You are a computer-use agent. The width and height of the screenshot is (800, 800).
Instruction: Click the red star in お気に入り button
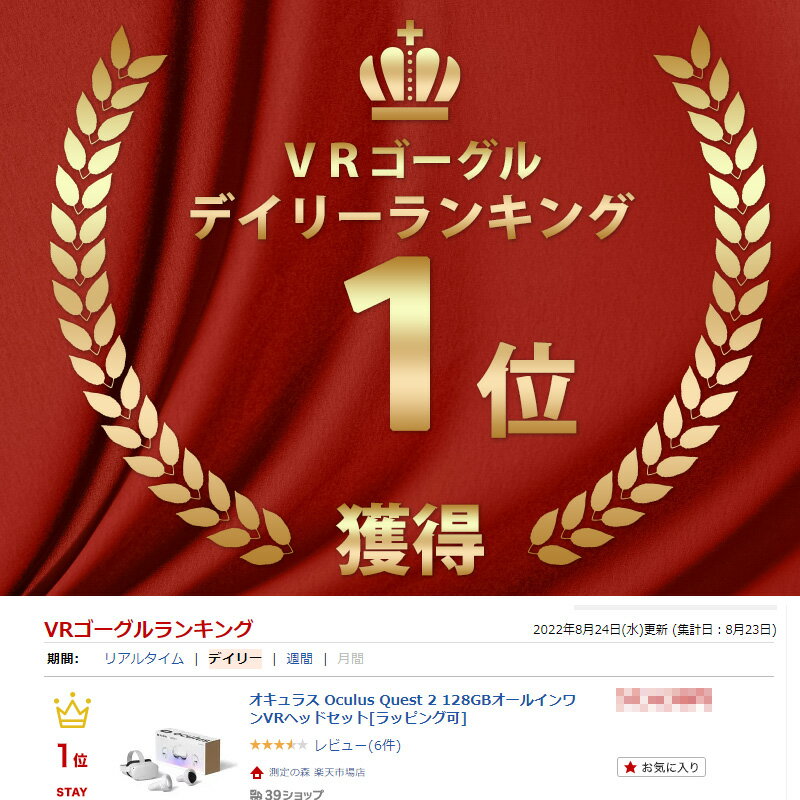pyautogui.click(x=630, y=767)
